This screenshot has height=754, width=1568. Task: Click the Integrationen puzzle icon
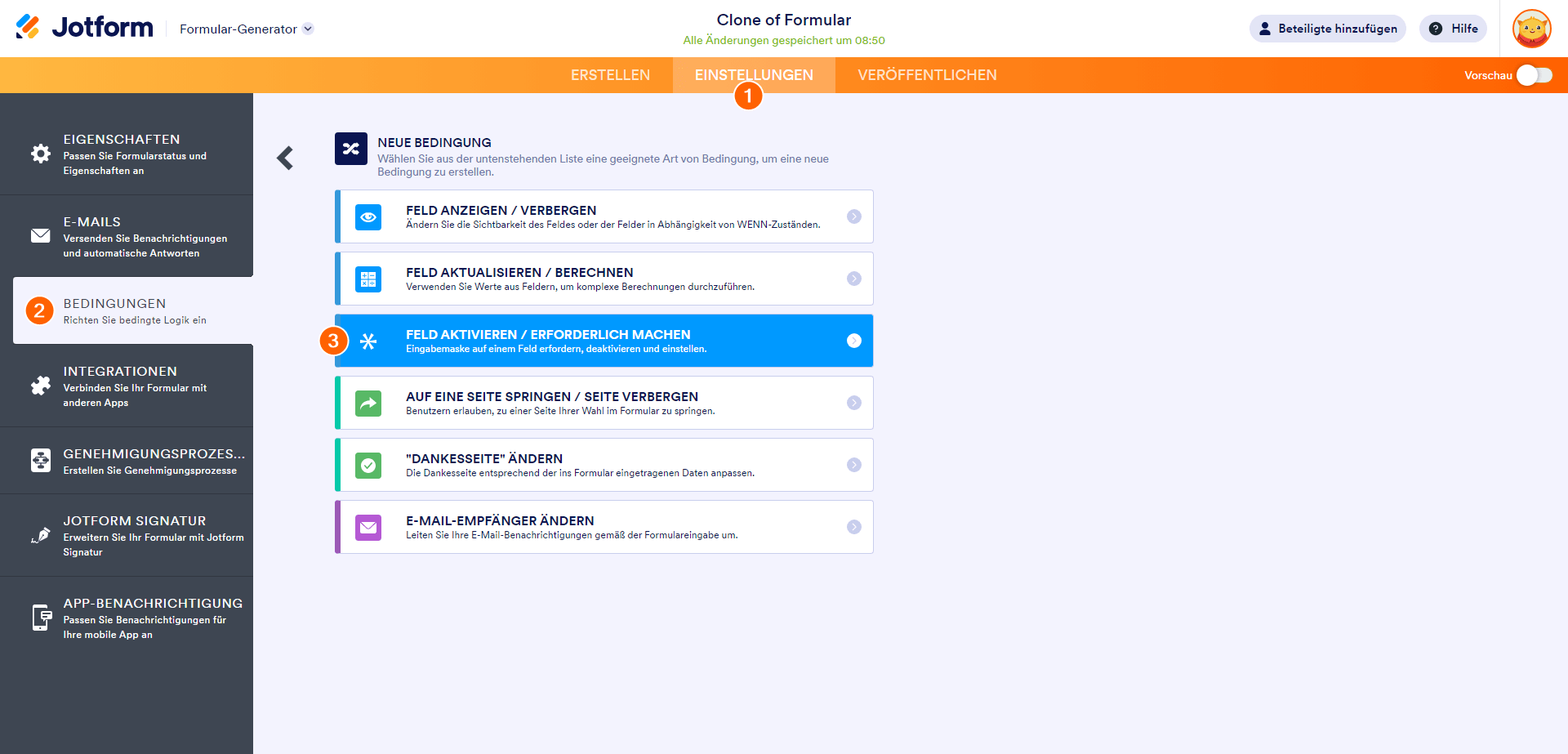pos(40,386)
